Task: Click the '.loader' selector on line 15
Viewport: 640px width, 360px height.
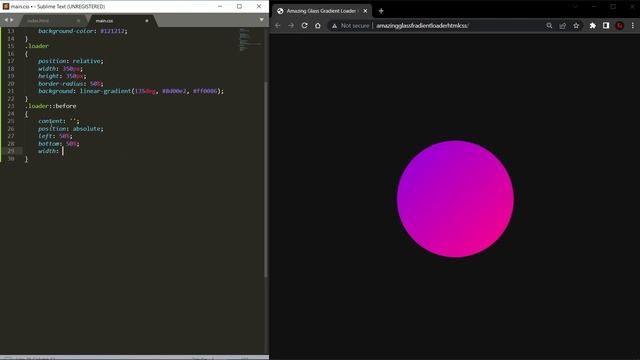Action: [x=37, y=46]
